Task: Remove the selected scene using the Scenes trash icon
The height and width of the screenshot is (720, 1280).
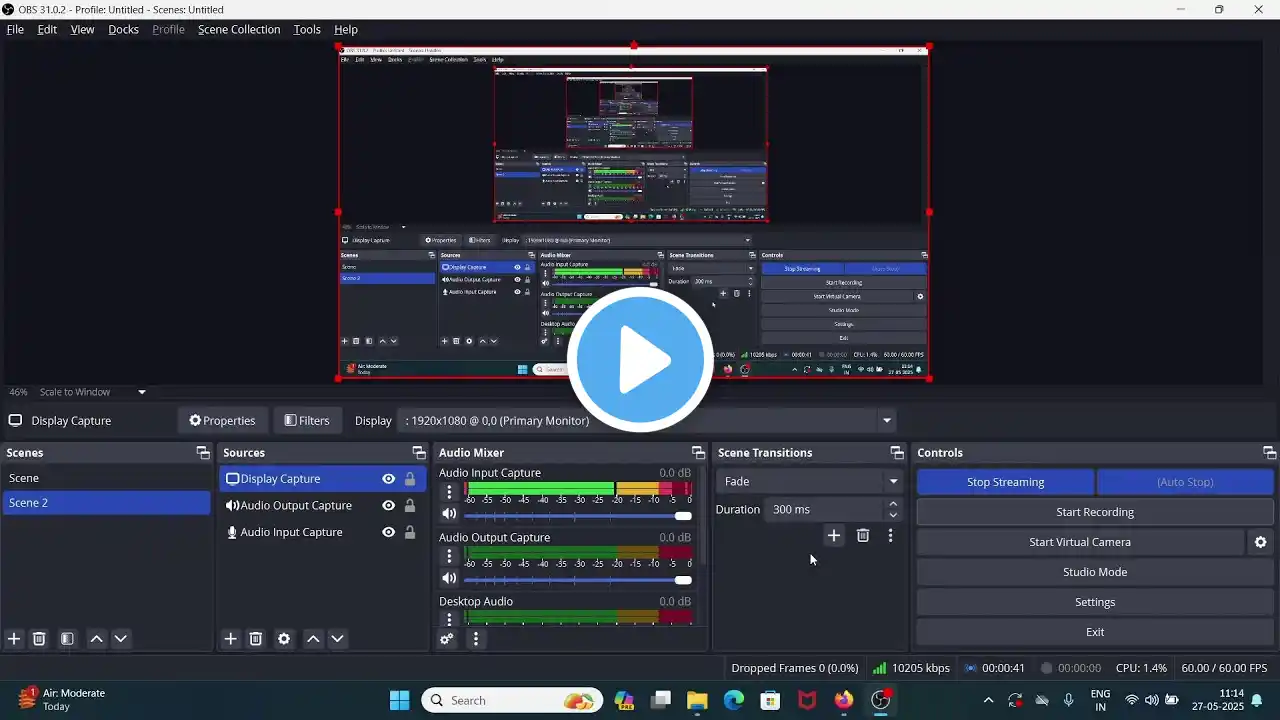Action: click(x=39, y=639)
